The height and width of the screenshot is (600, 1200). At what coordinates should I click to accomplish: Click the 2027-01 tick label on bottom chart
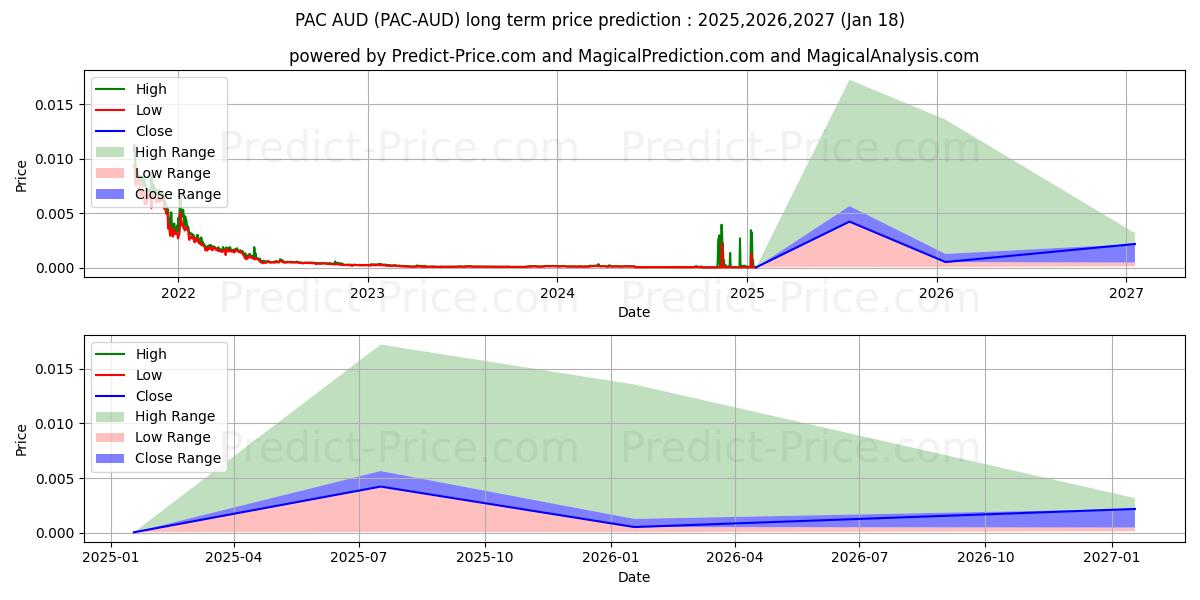click(x=1112, y=558)
